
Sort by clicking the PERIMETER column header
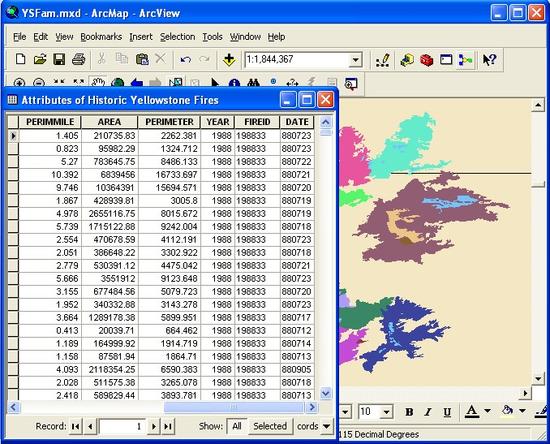coord(169,122)
